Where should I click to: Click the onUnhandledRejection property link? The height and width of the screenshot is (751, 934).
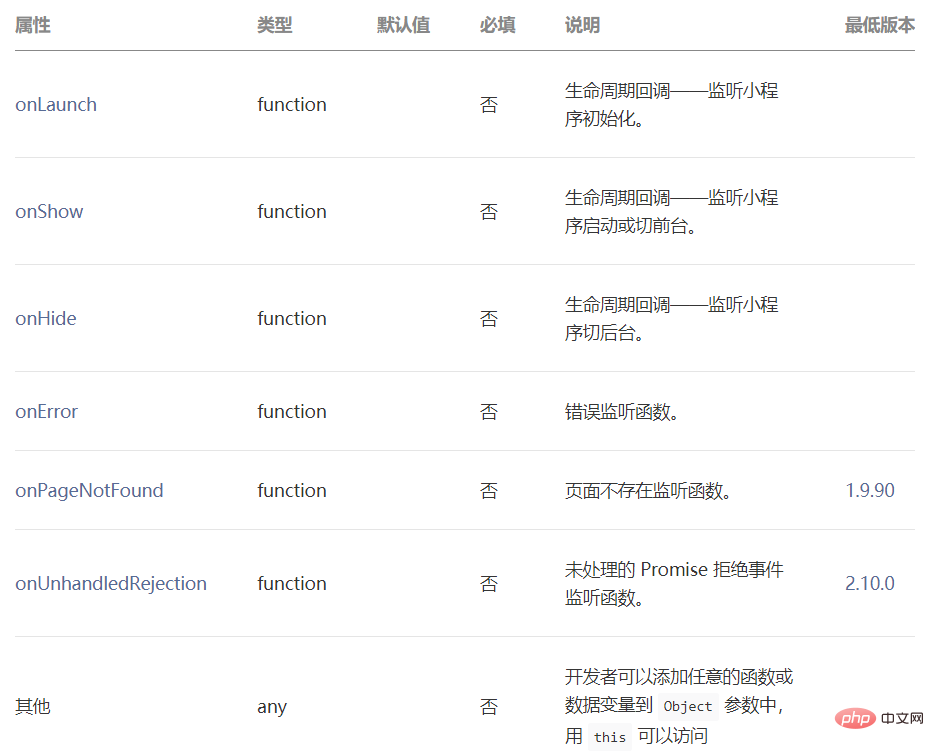111,583
